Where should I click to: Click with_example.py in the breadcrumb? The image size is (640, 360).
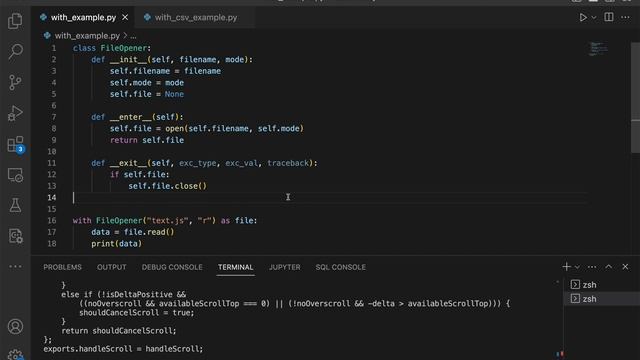[87, 36]
